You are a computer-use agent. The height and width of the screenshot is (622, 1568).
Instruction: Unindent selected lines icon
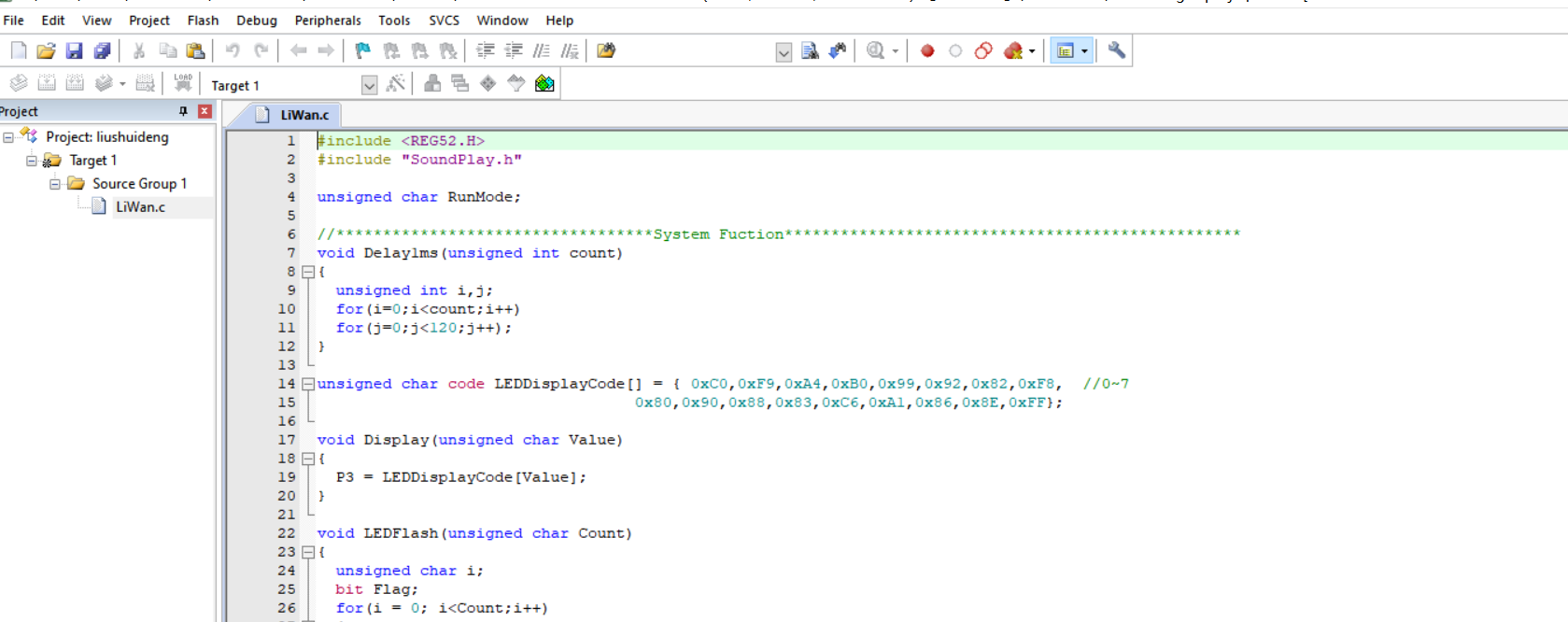pyautogui.click(x=514, y=50)
